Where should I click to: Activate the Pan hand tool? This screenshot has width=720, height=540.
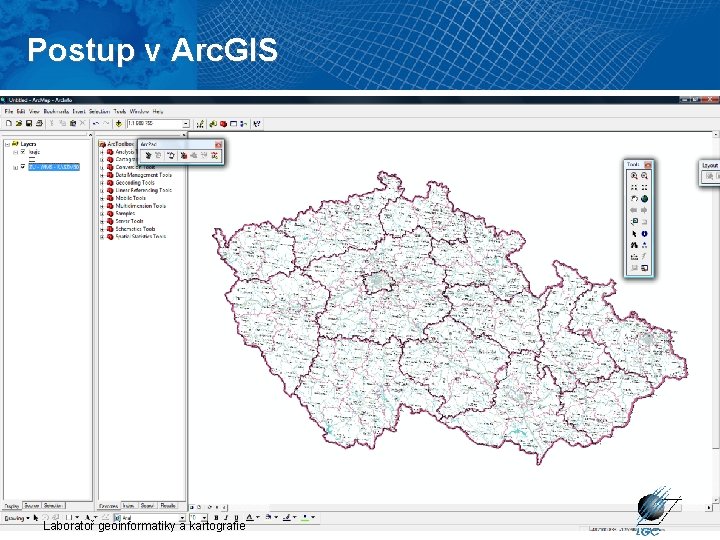point(634,199)
